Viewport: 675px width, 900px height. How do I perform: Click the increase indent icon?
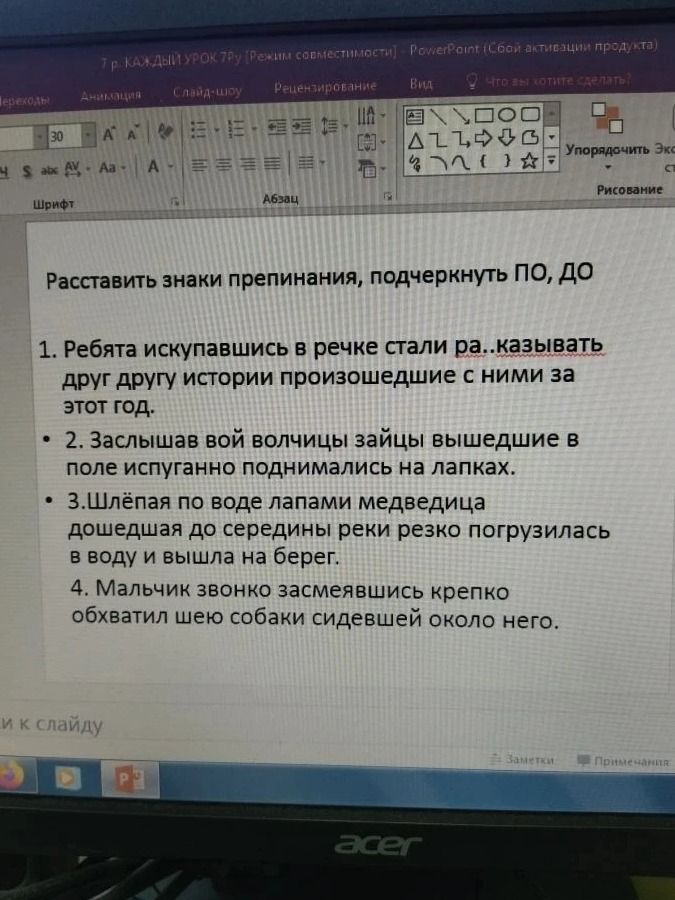301,127
